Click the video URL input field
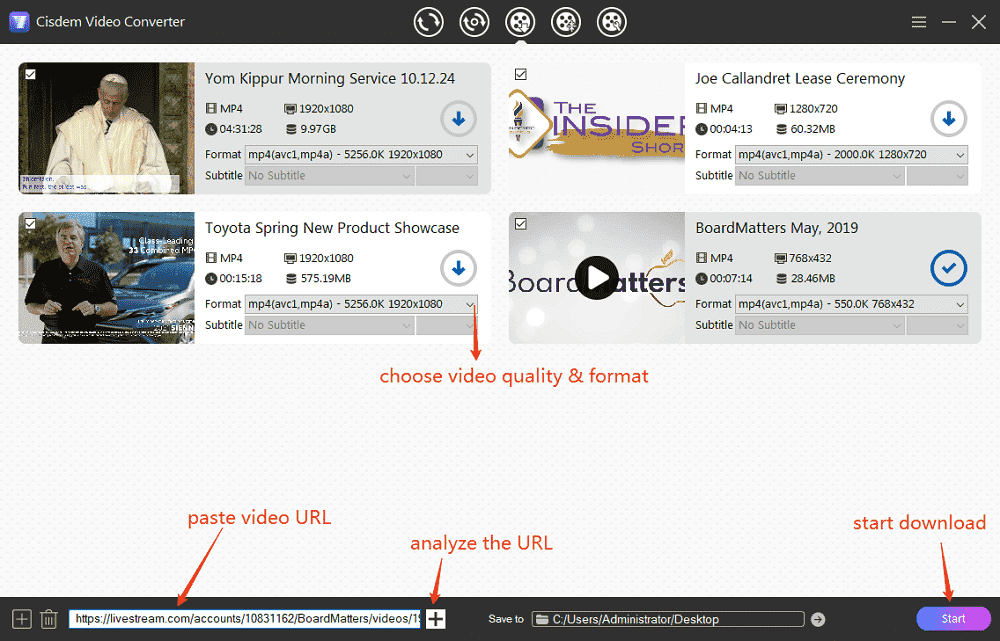This screenshot has height=641, width=1000. point(245,619)
